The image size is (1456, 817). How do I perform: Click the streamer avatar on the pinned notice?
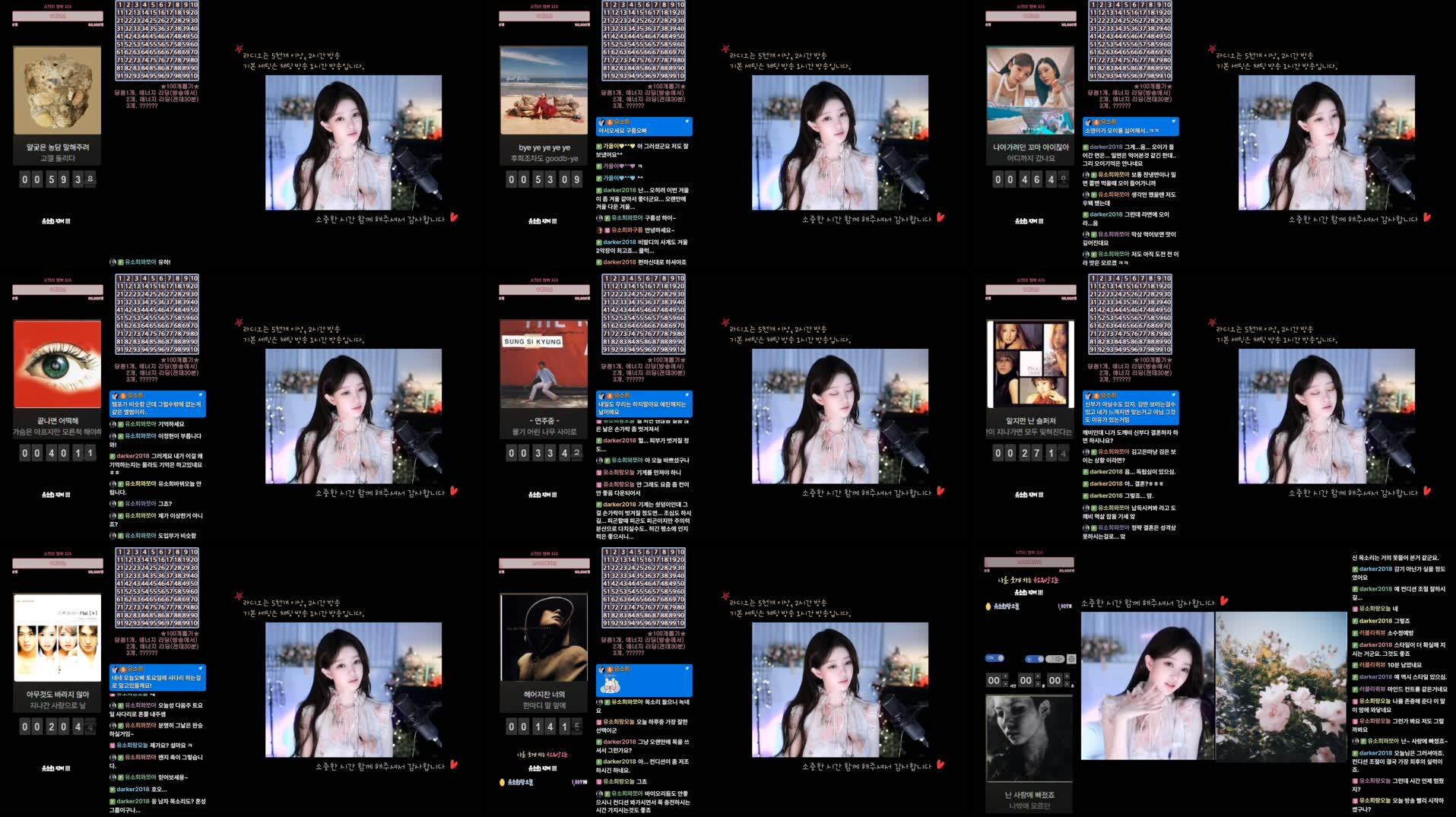click(601, 122)
